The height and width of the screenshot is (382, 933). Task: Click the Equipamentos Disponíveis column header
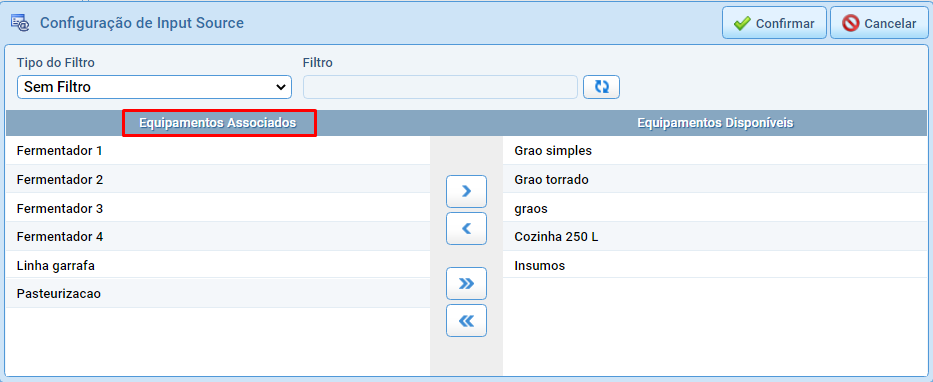715,123
